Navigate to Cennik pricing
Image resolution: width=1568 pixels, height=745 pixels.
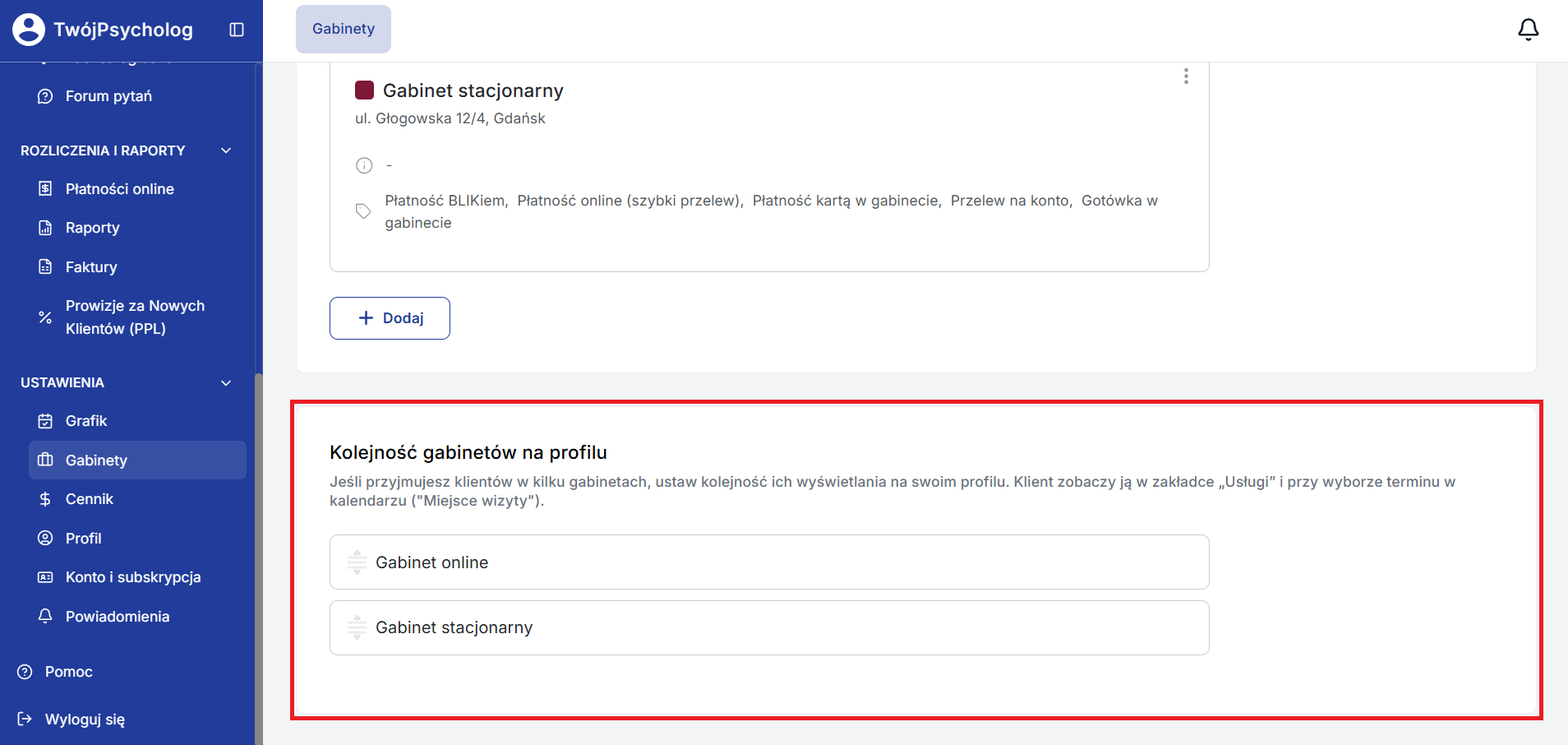pyautogui.click(x=89, y=499)
